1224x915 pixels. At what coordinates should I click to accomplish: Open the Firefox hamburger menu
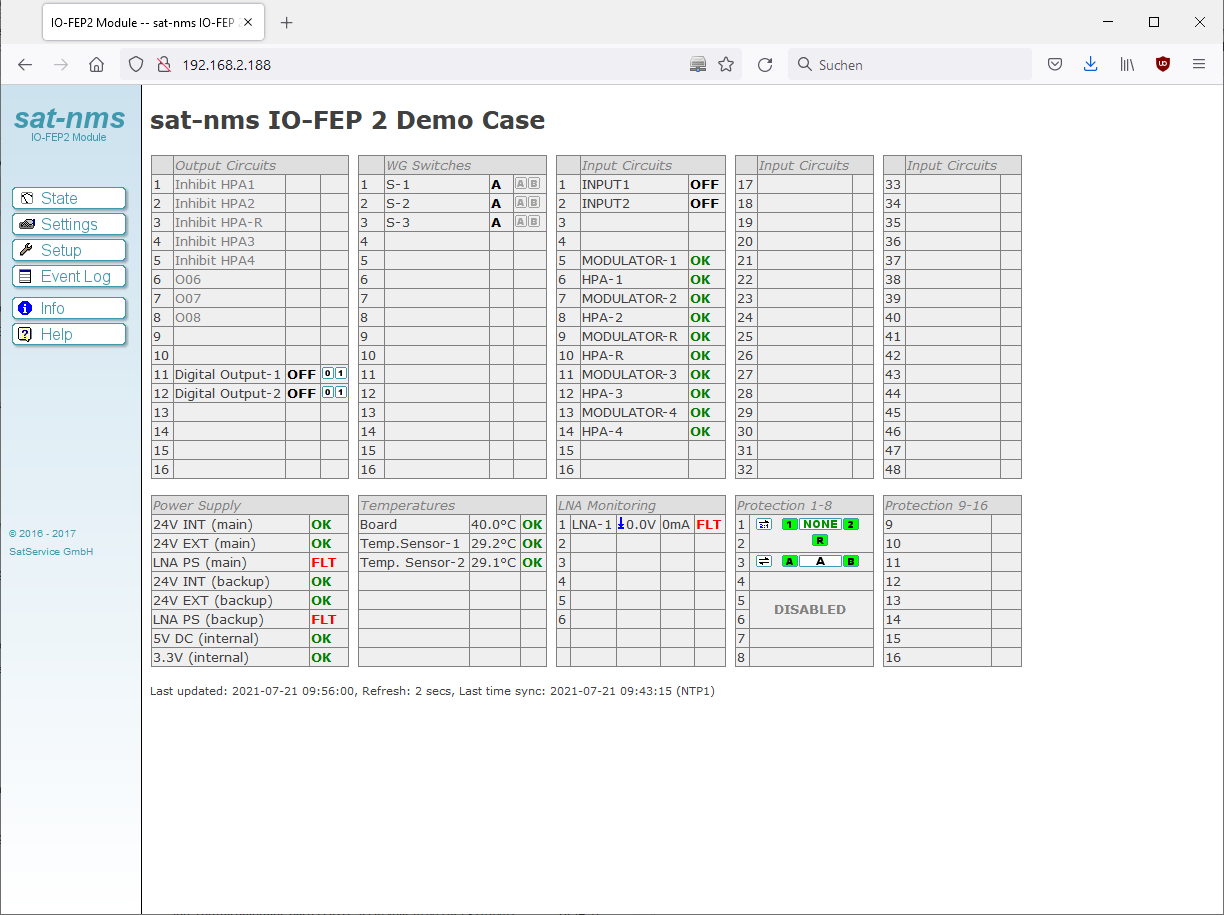click(1199, 64)
